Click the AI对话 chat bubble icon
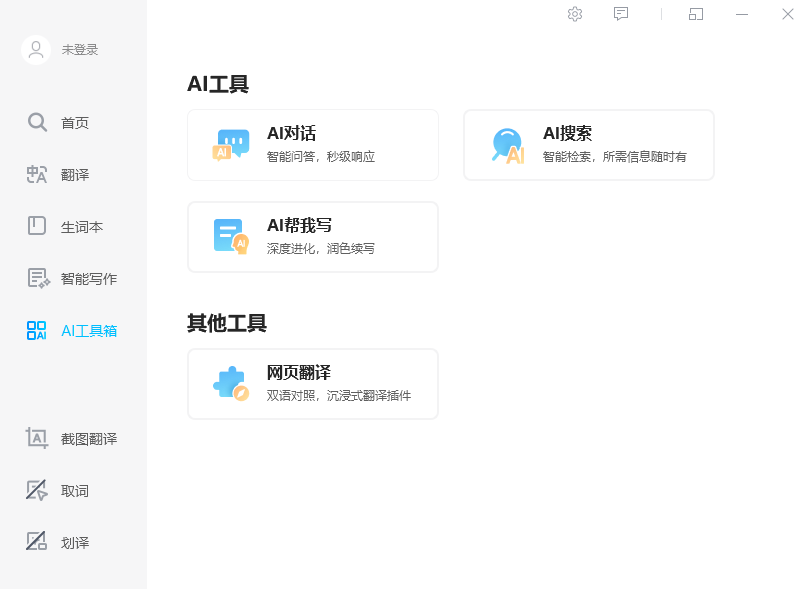The image size is (810, 589). tap(231, 145)
